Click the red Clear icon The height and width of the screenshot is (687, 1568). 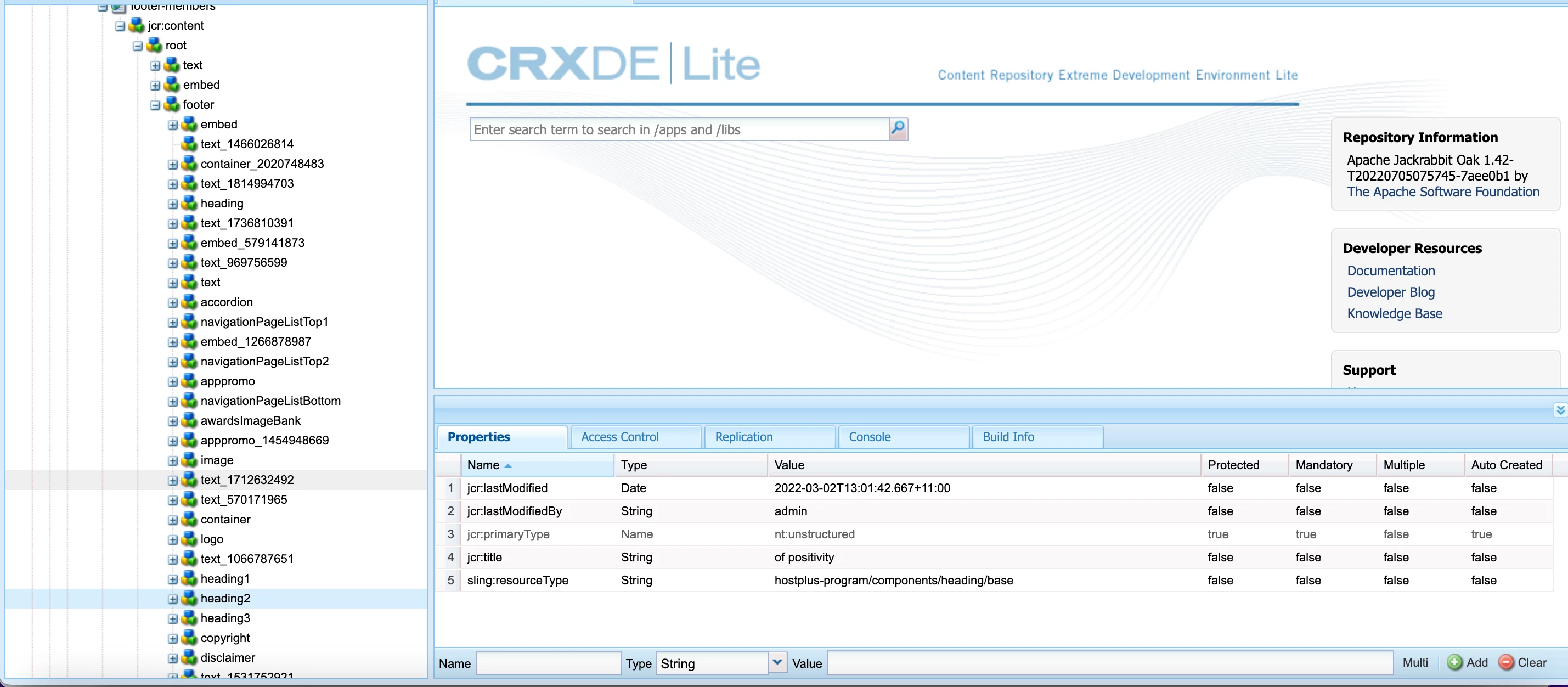(x=1505, y=663)
